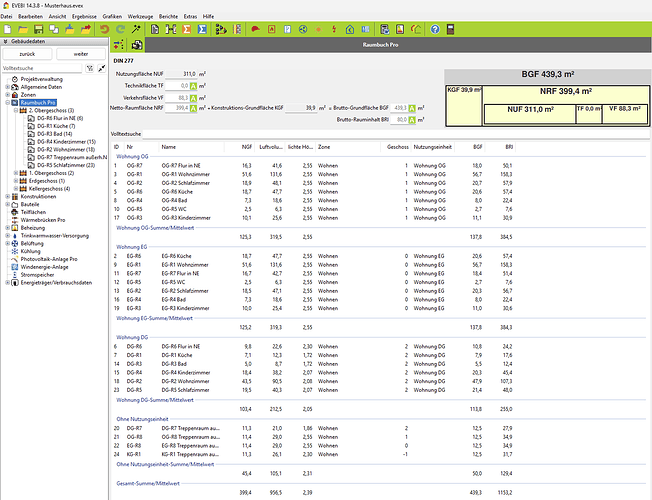Click the weiter button
652x500 pixels.
coord(81,54)
